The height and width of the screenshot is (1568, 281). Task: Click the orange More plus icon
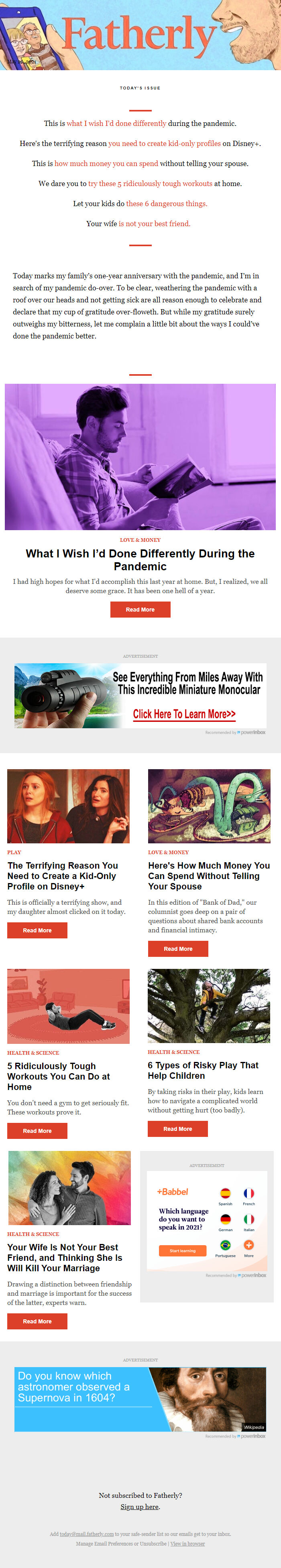(x=249, y=1246)
